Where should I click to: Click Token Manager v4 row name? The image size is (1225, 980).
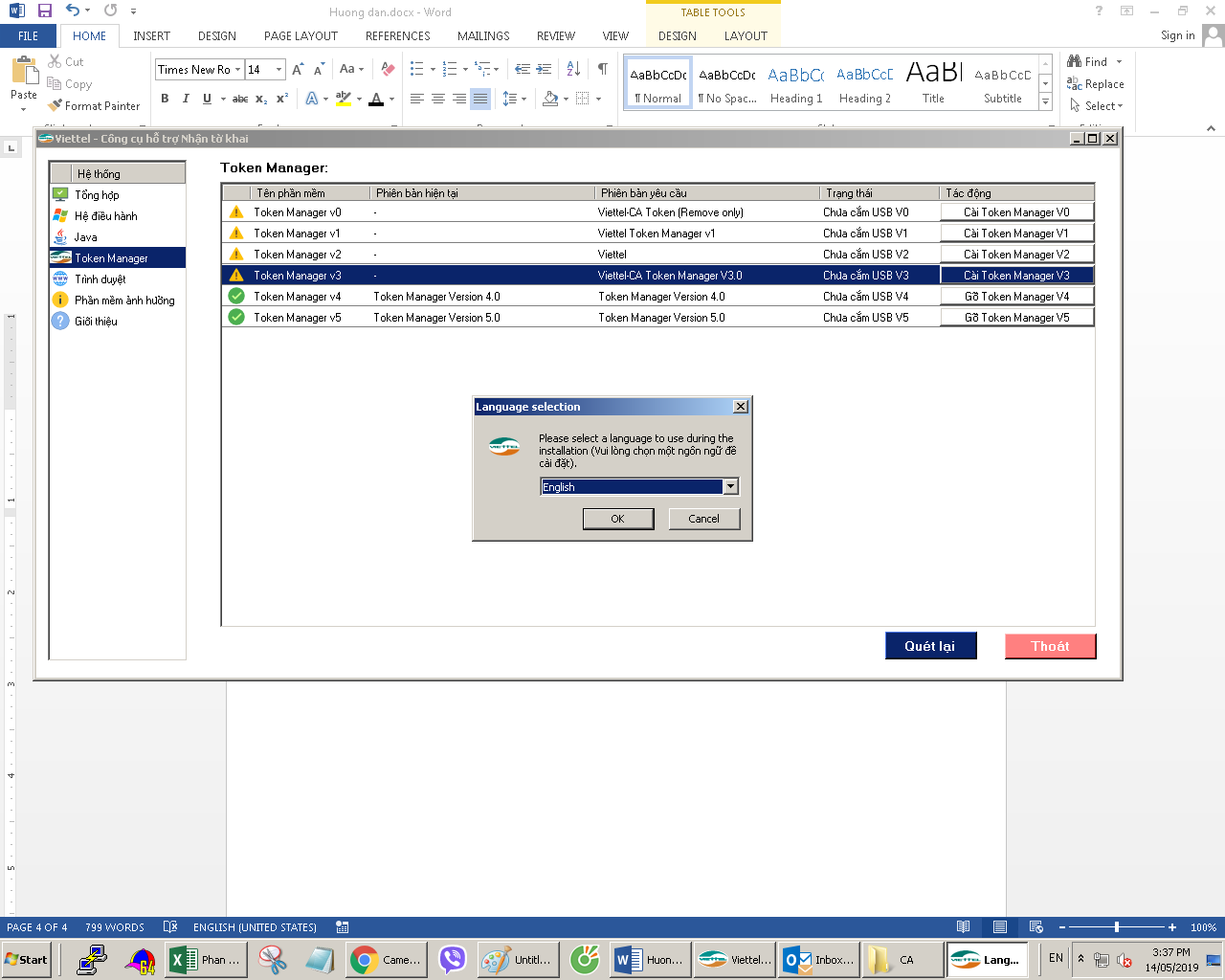tap(298, 297)
